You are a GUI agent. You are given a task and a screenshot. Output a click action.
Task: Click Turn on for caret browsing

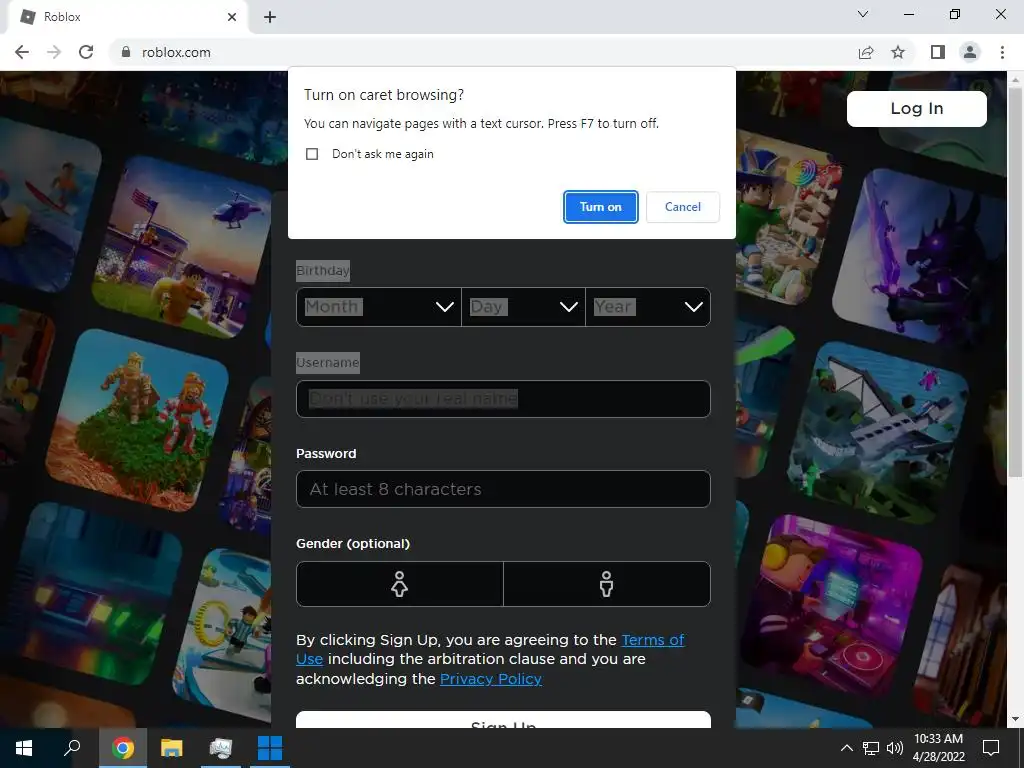tap(600, 207)
